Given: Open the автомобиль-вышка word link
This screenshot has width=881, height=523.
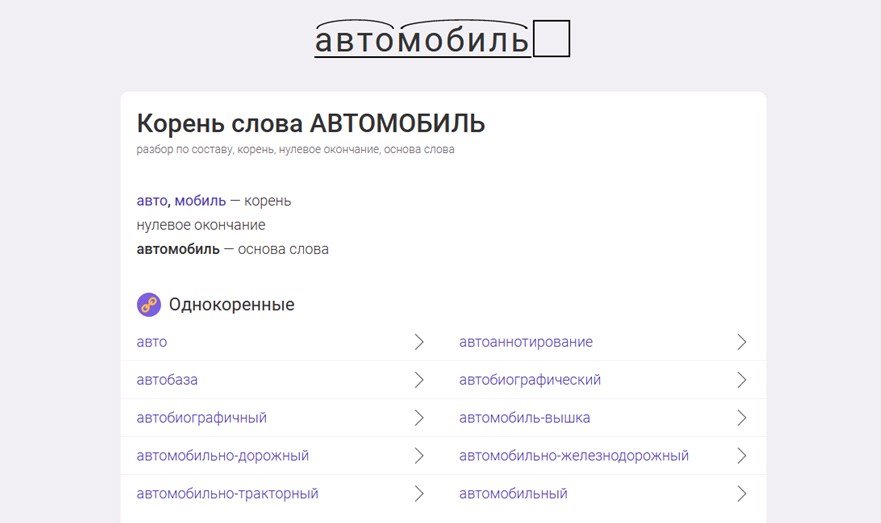Looking at the screenshot, I should 525,418.
